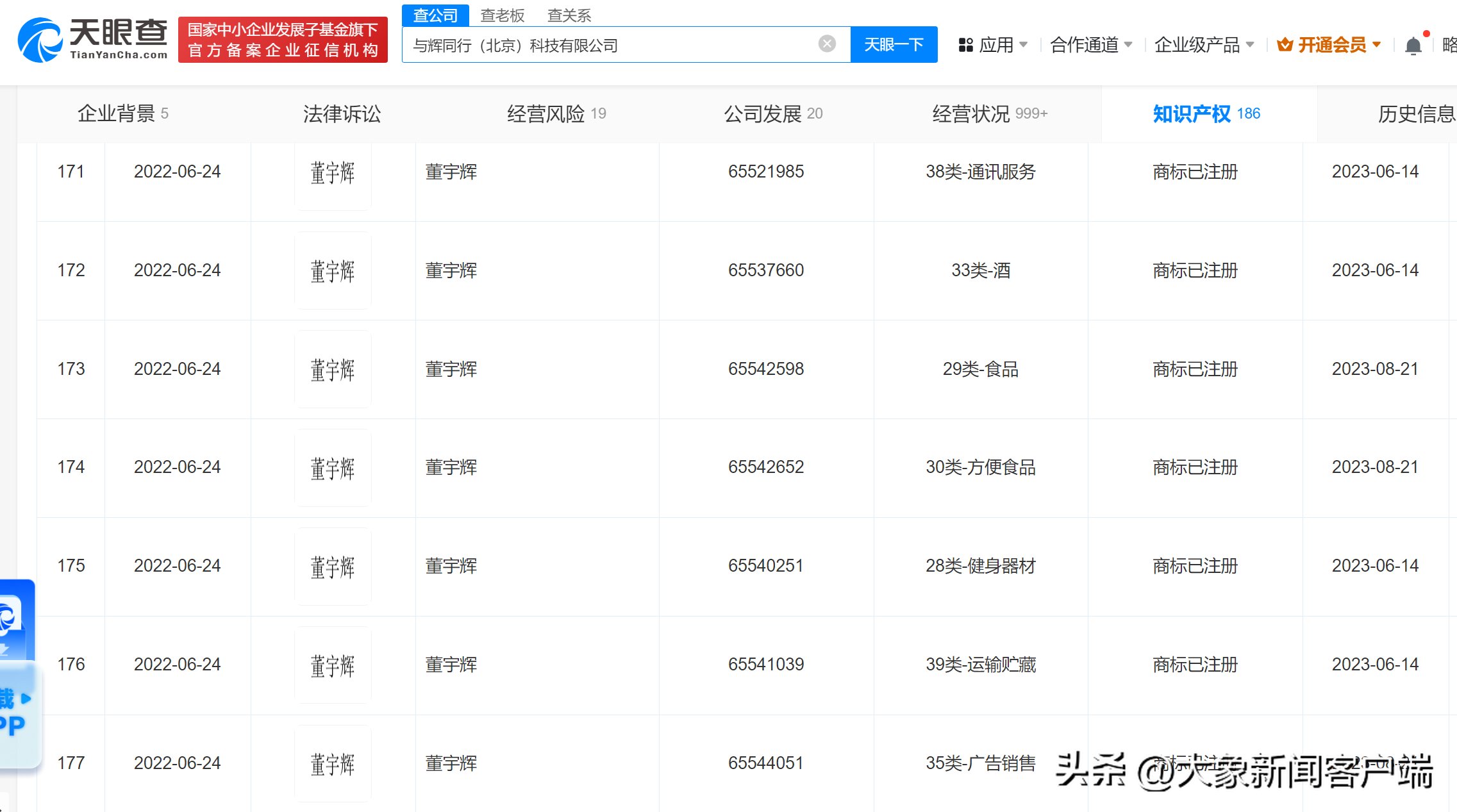Click 商标已注册 status in row 171
This screenshot has height=812, width=1457.
point(1195,172)
